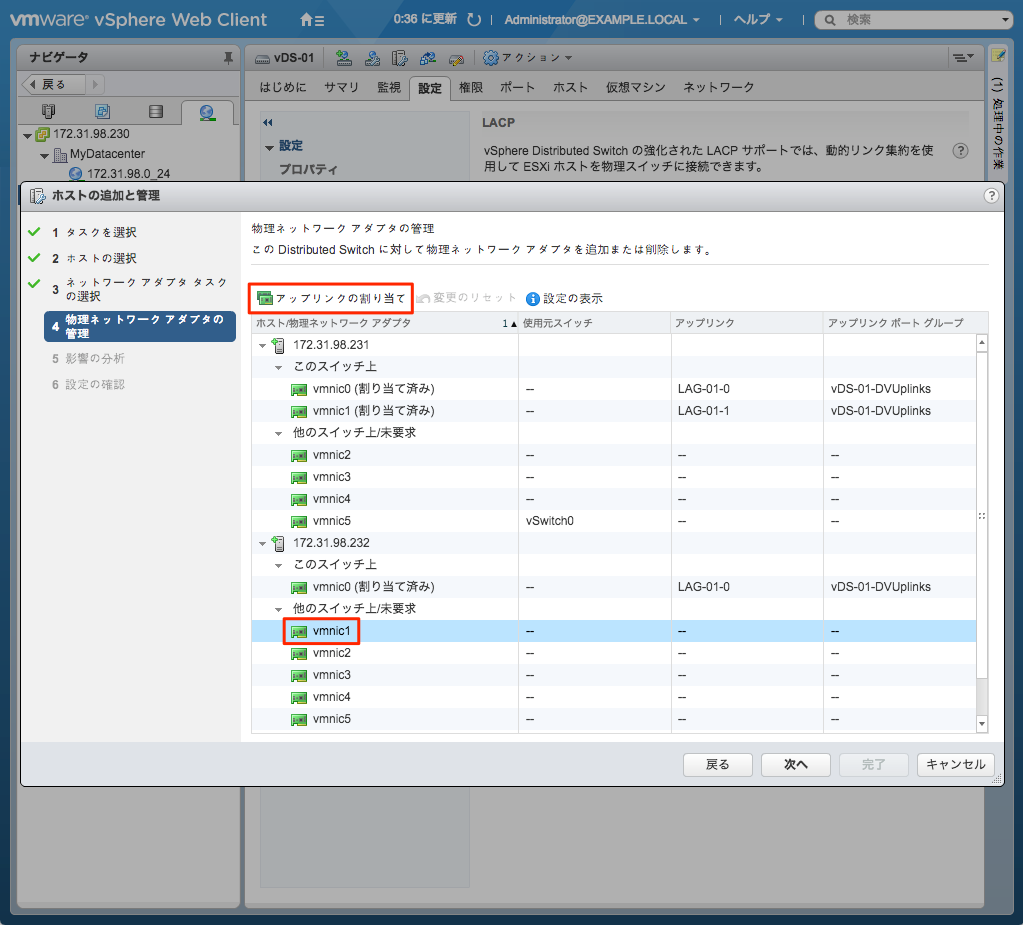Collapse このスイッチ上 under 172.31.98.231
Image resolution: width=1023 pixels, height=925 pixels.
tap(279, 368)
